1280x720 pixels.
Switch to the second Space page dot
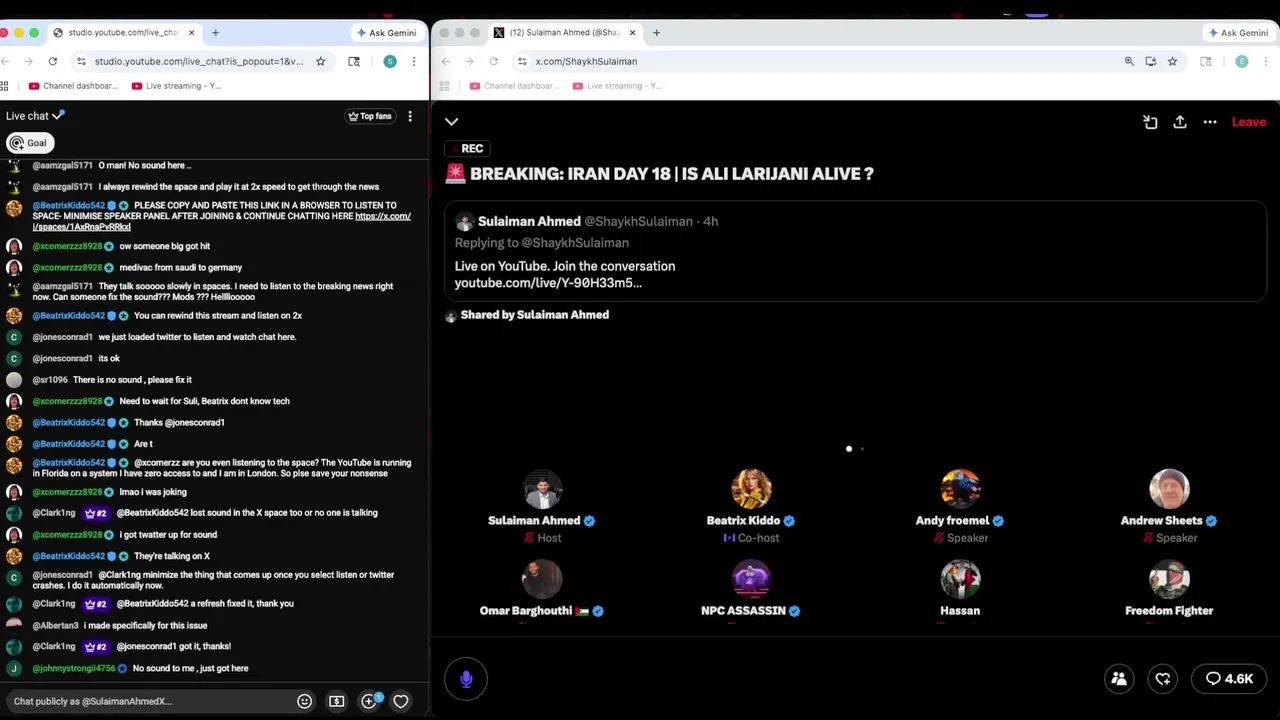coord(862,449)
